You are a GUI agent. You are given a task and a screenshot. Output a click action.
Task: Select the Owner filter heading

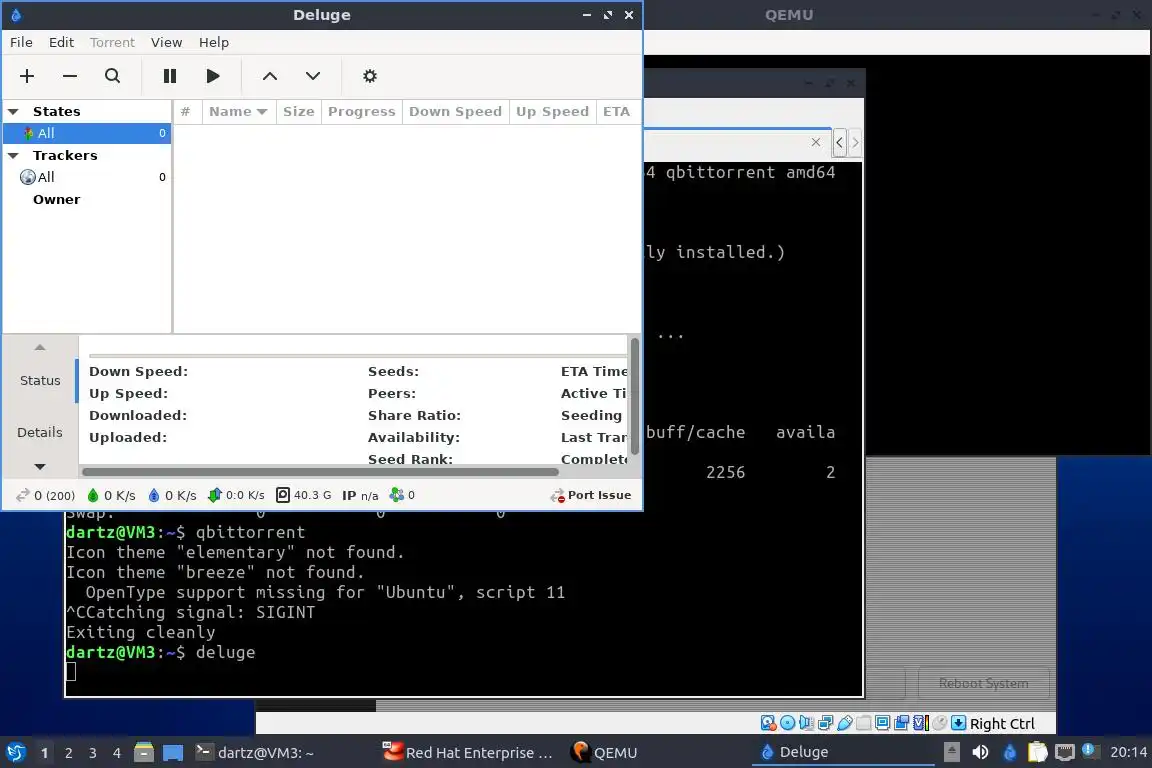pos(57,199)
